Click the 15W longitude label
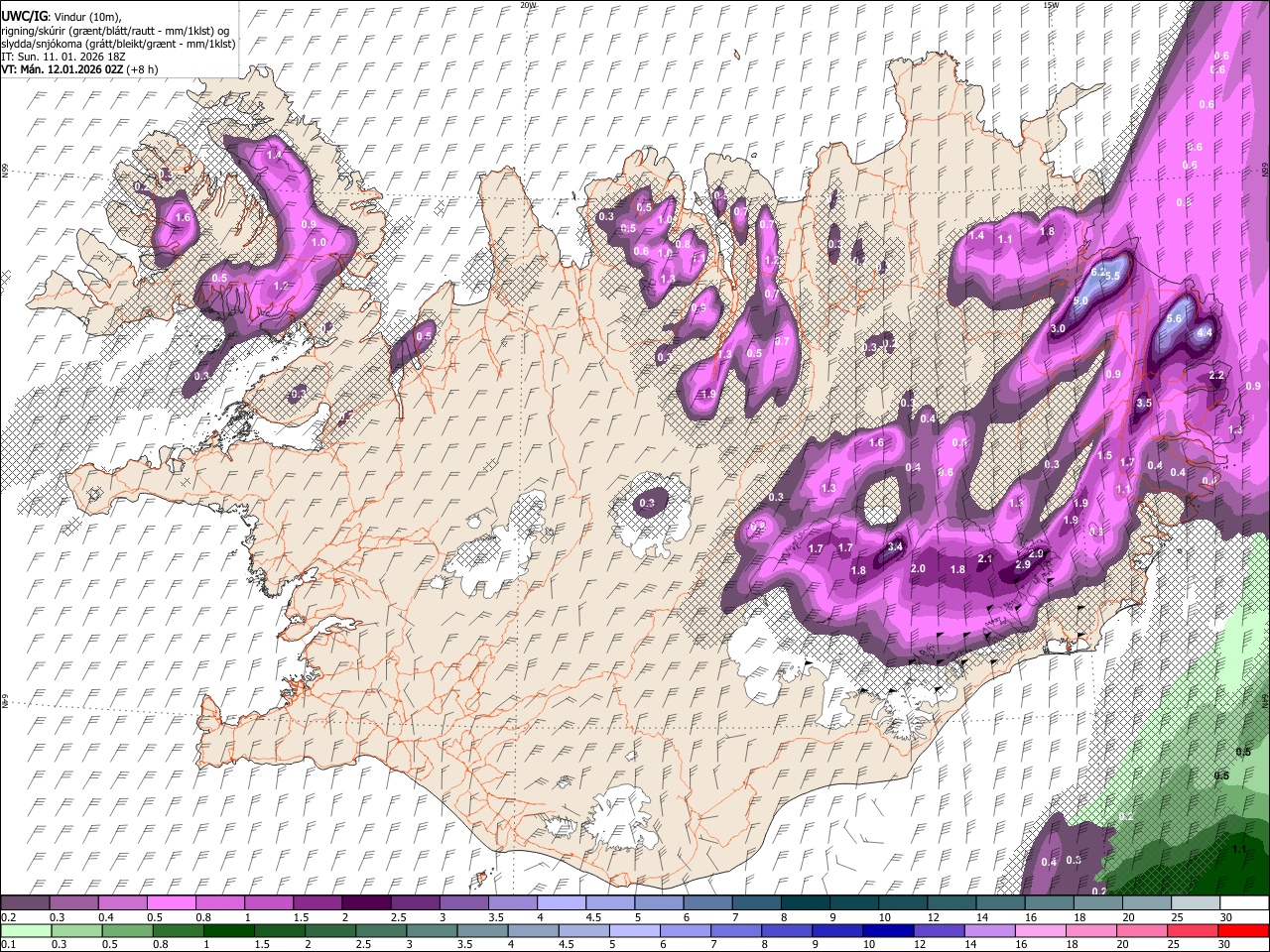 pos(1052,4)
